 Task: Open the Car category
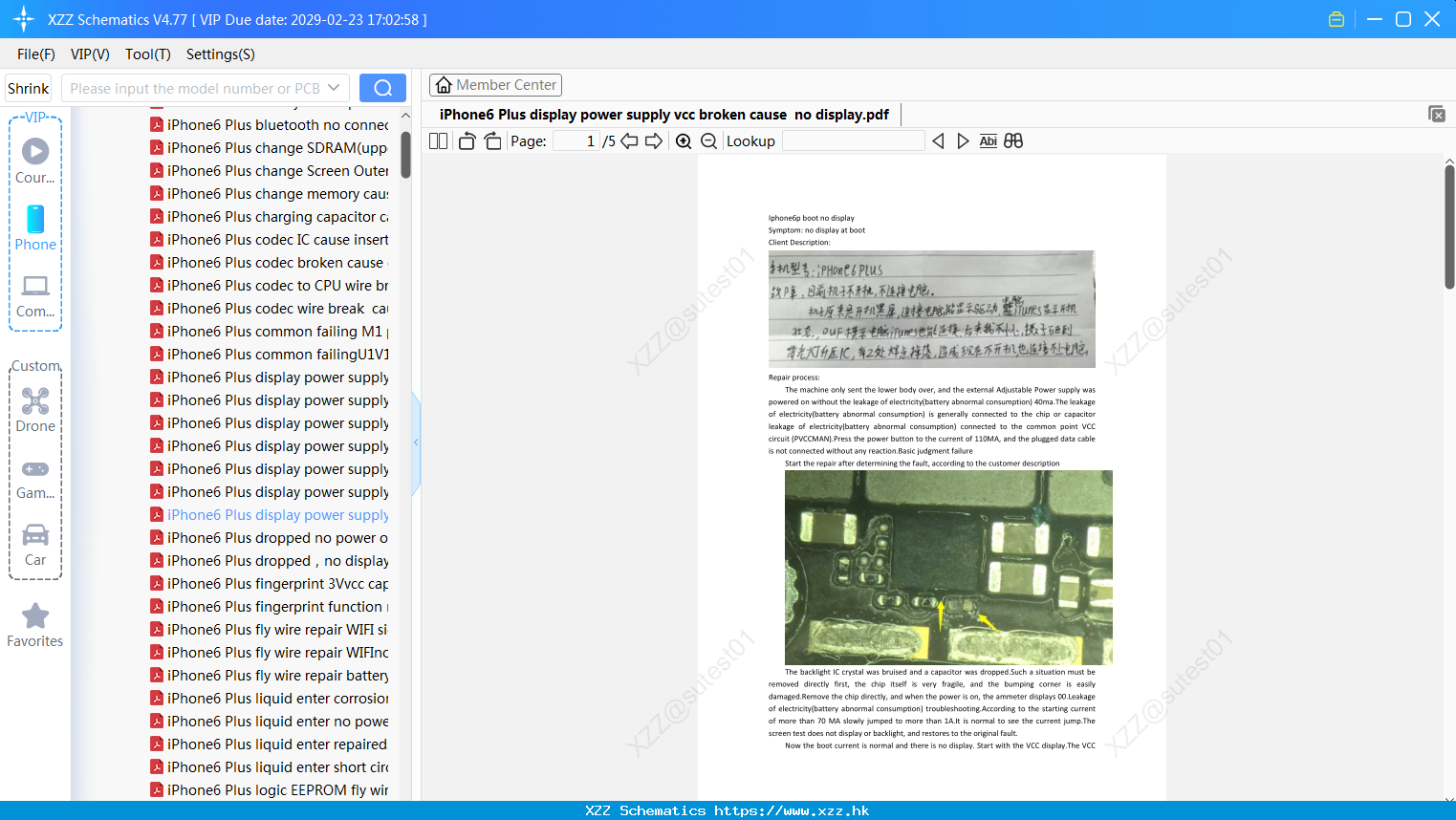[x=35, y=545]
